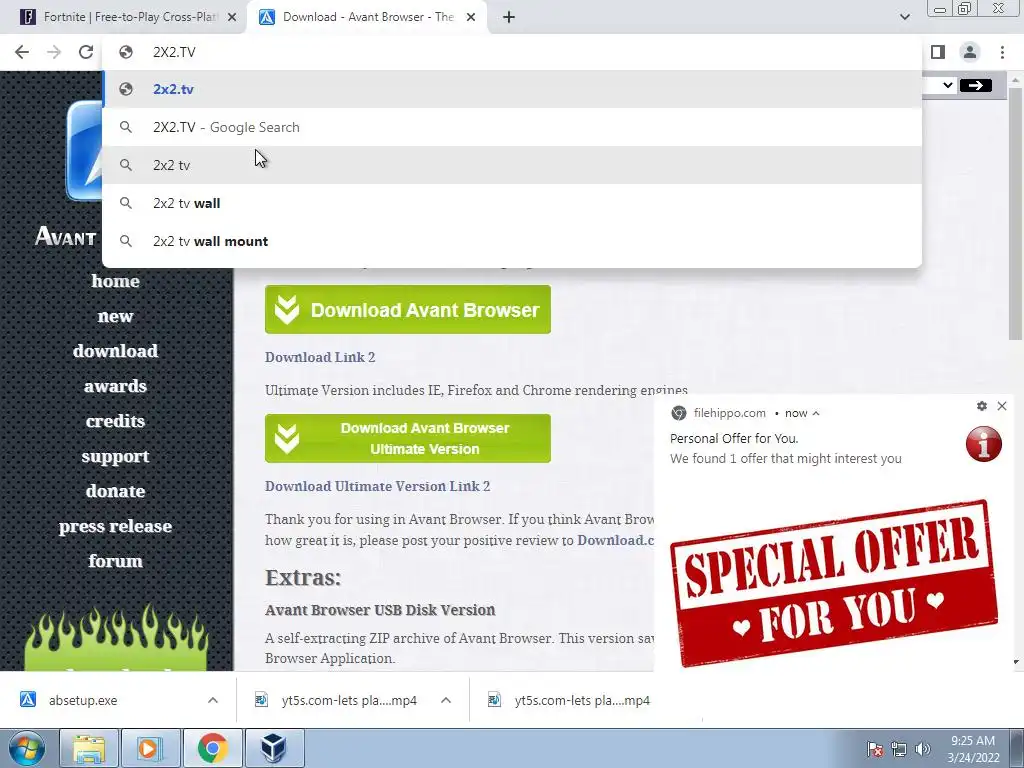Open the VirtualBox taskbar icon
Screen dimensions: 1024x768
(274, 748)
